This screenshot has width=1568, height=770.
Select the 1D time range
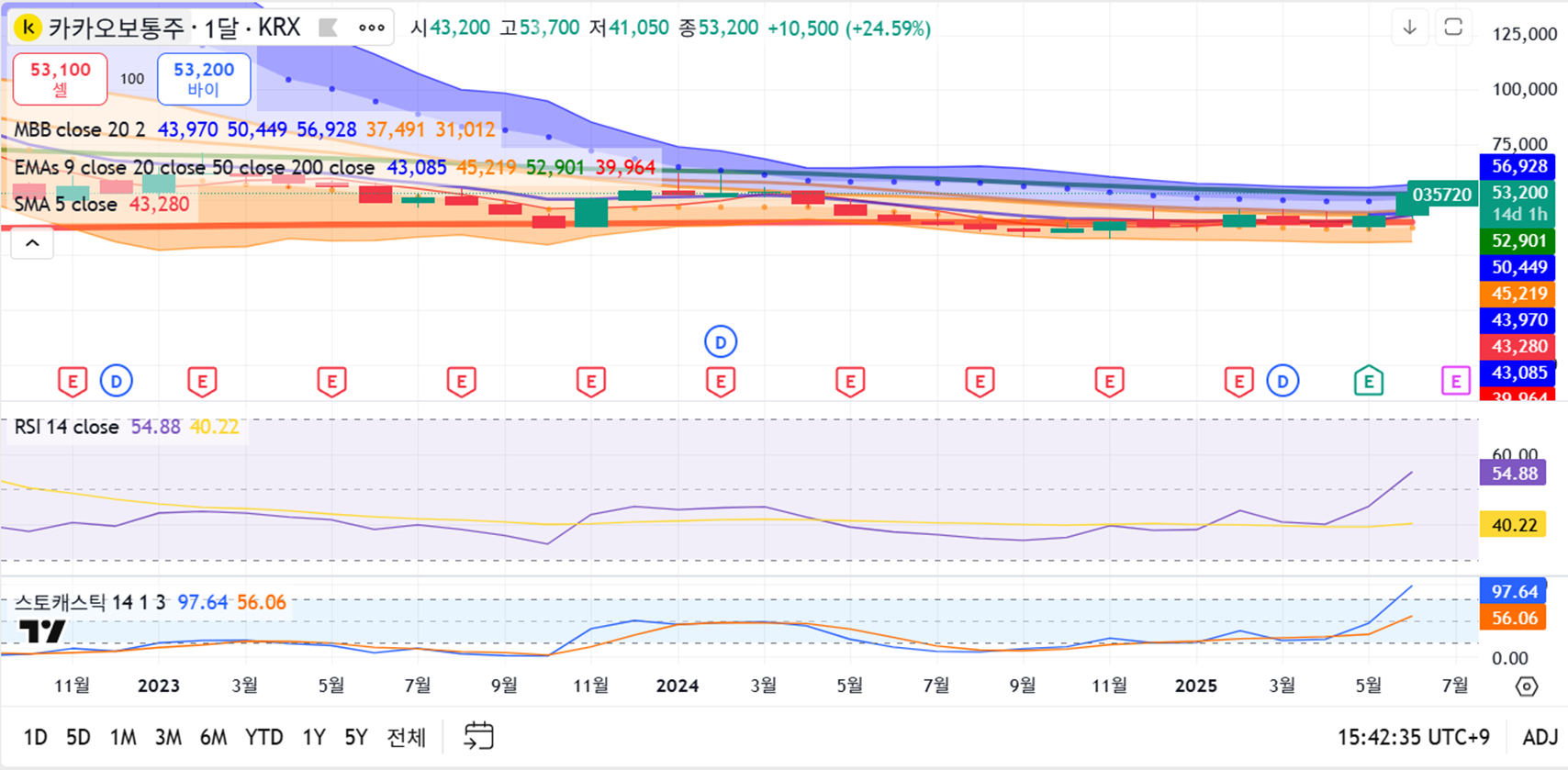pyautogui.click(x=35, y=737)
